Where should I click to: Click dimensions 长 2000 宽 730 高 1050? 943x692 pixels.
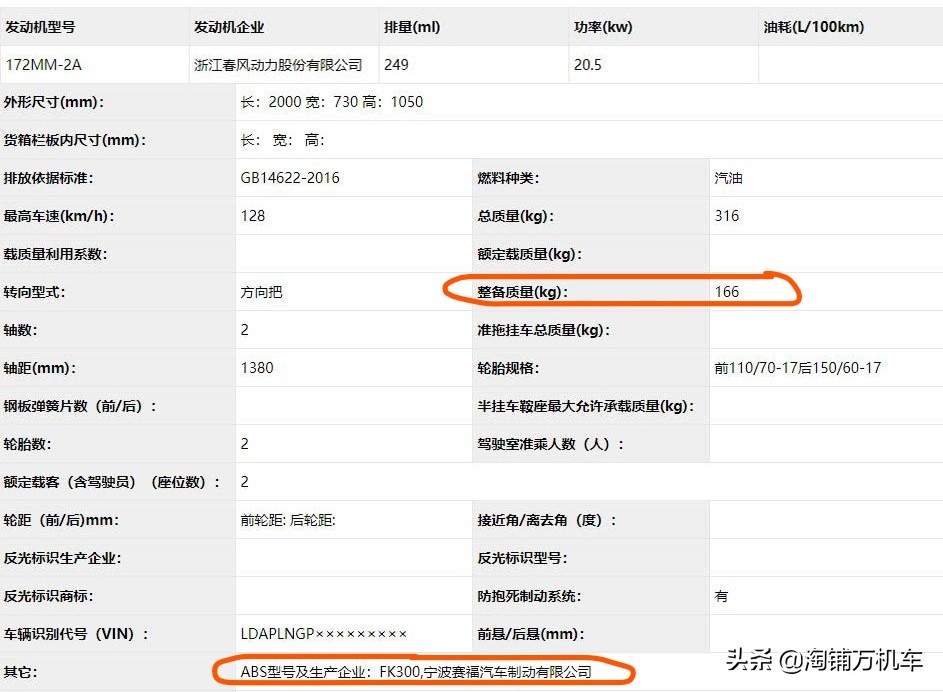333,101
